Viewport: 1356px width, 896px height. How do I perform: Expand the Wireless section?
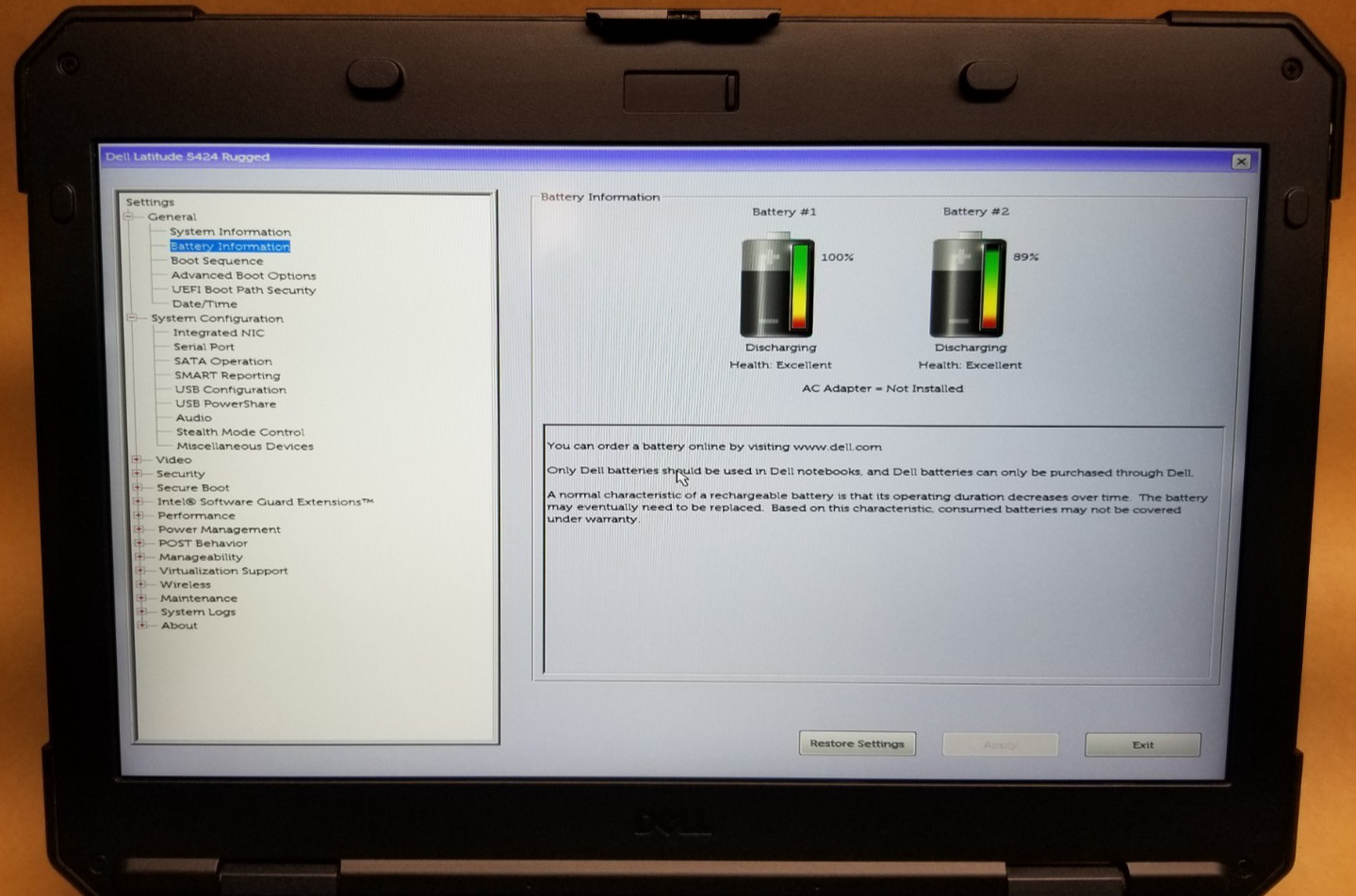click(x=141, y=584)
